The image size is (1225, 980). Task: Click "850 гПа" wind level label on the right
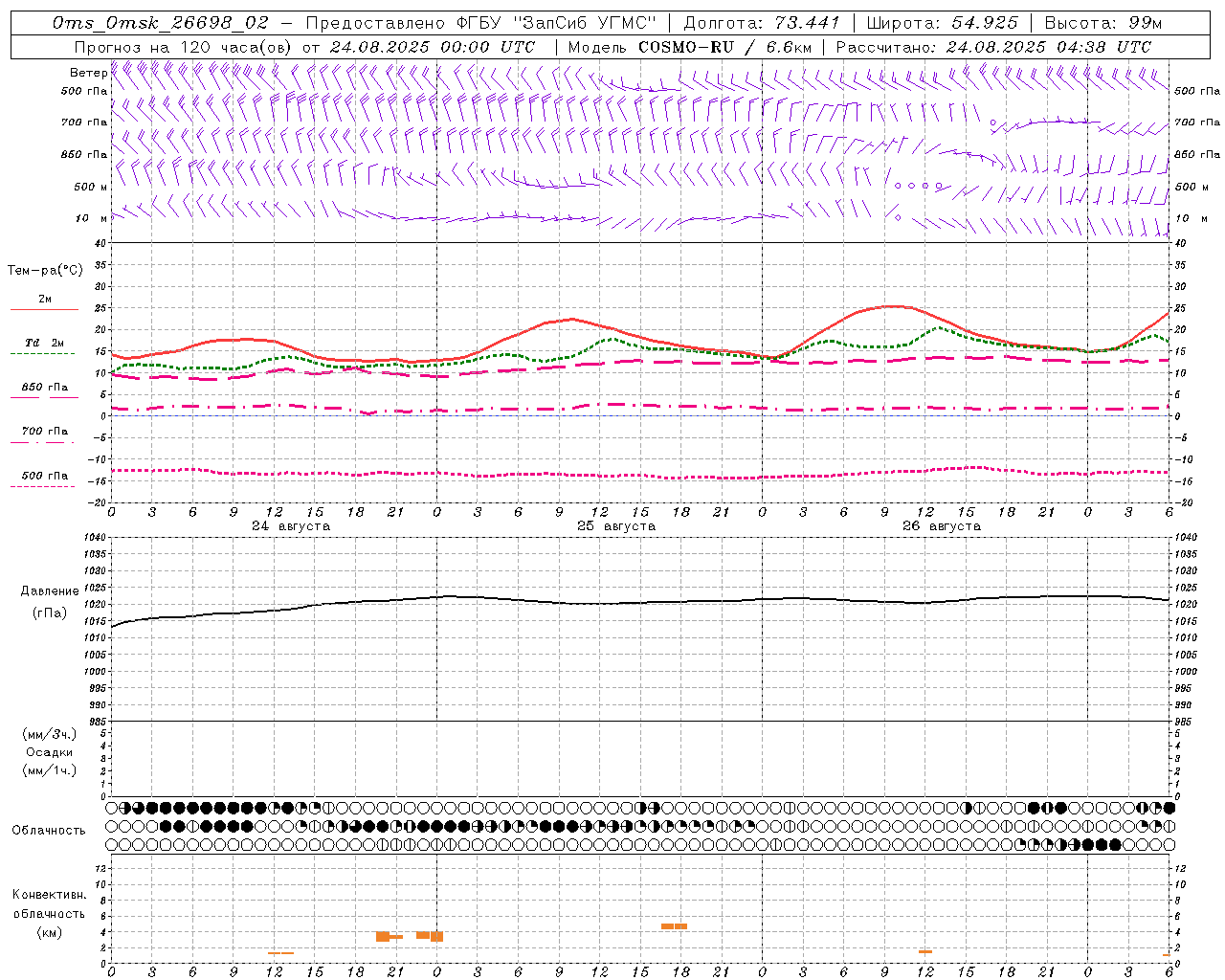[x=1197, y=154]
